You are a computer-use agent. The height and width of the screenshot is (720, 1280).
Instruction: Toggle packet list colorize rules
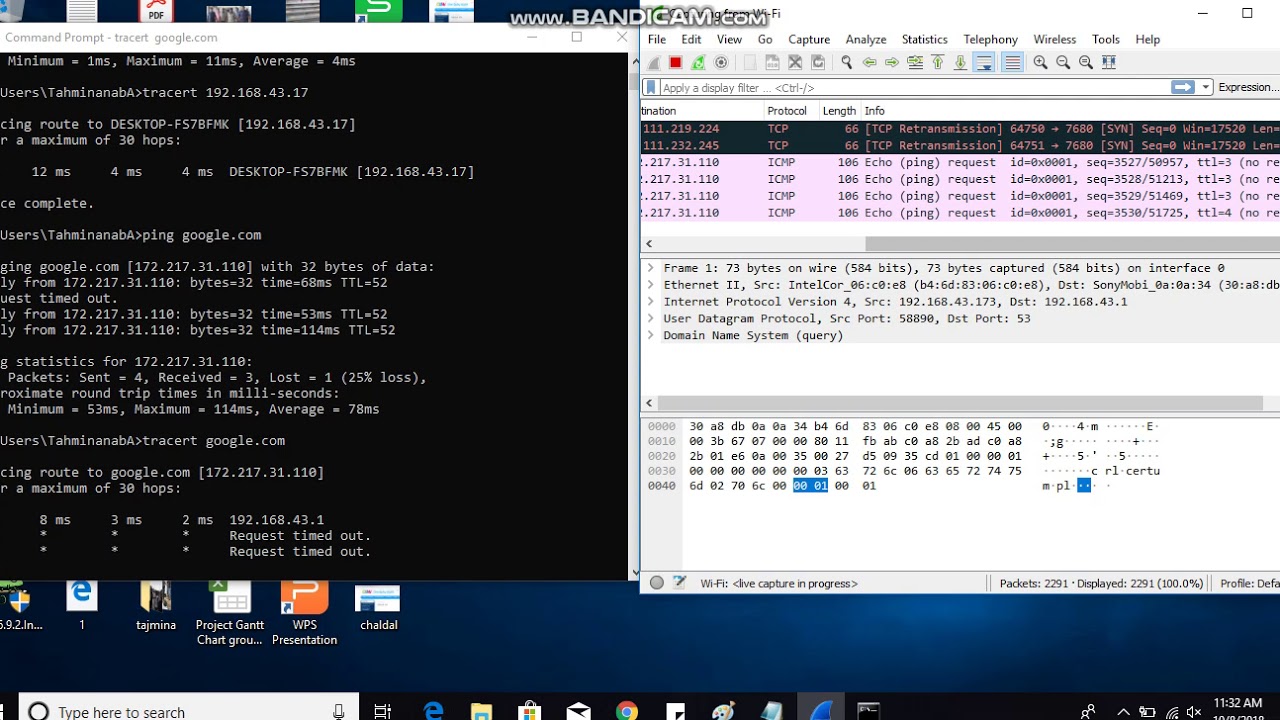[x=1012, y=62]
